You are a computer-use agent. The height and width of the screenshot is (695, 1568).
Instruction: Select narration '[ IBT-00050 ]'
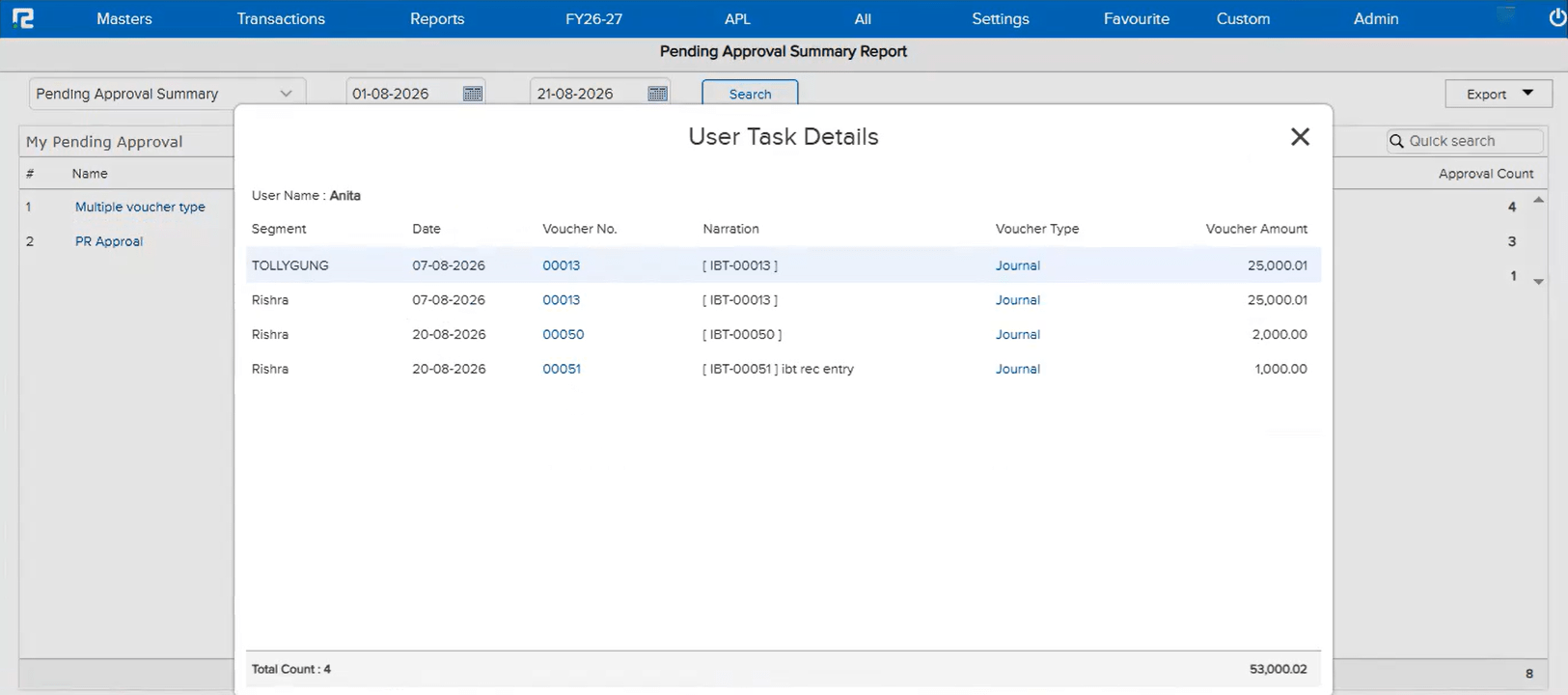click(x=742, y=335)
